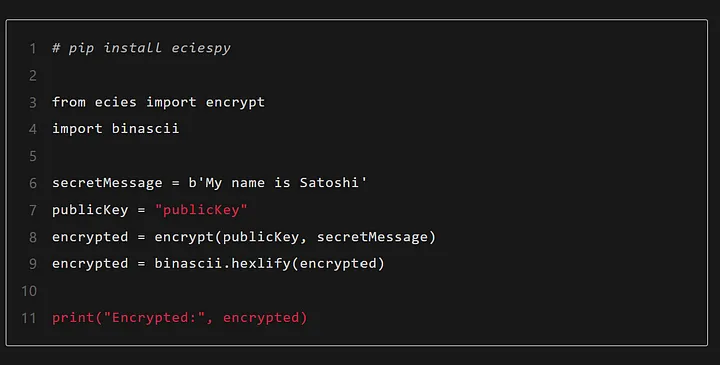
Task: Click the red "publicKey" string literal
Action: 201,210
